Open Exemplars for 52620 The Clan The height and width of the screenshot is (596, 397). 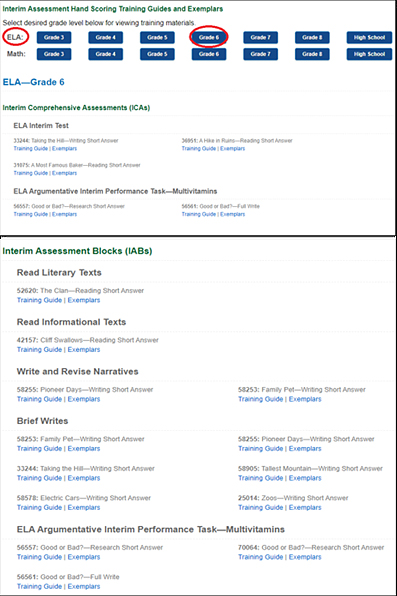84,300
